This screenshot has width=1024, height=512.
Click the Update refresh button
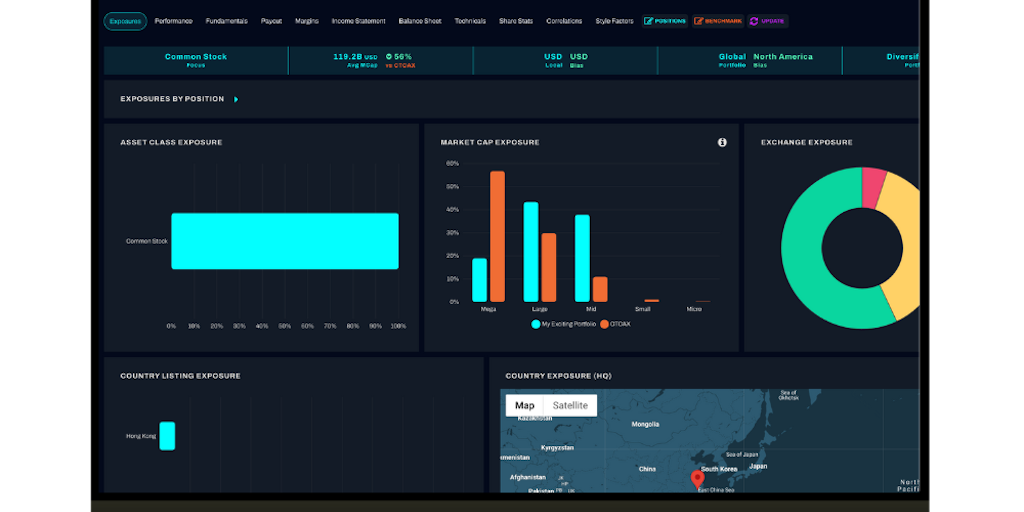coord(767,21)
